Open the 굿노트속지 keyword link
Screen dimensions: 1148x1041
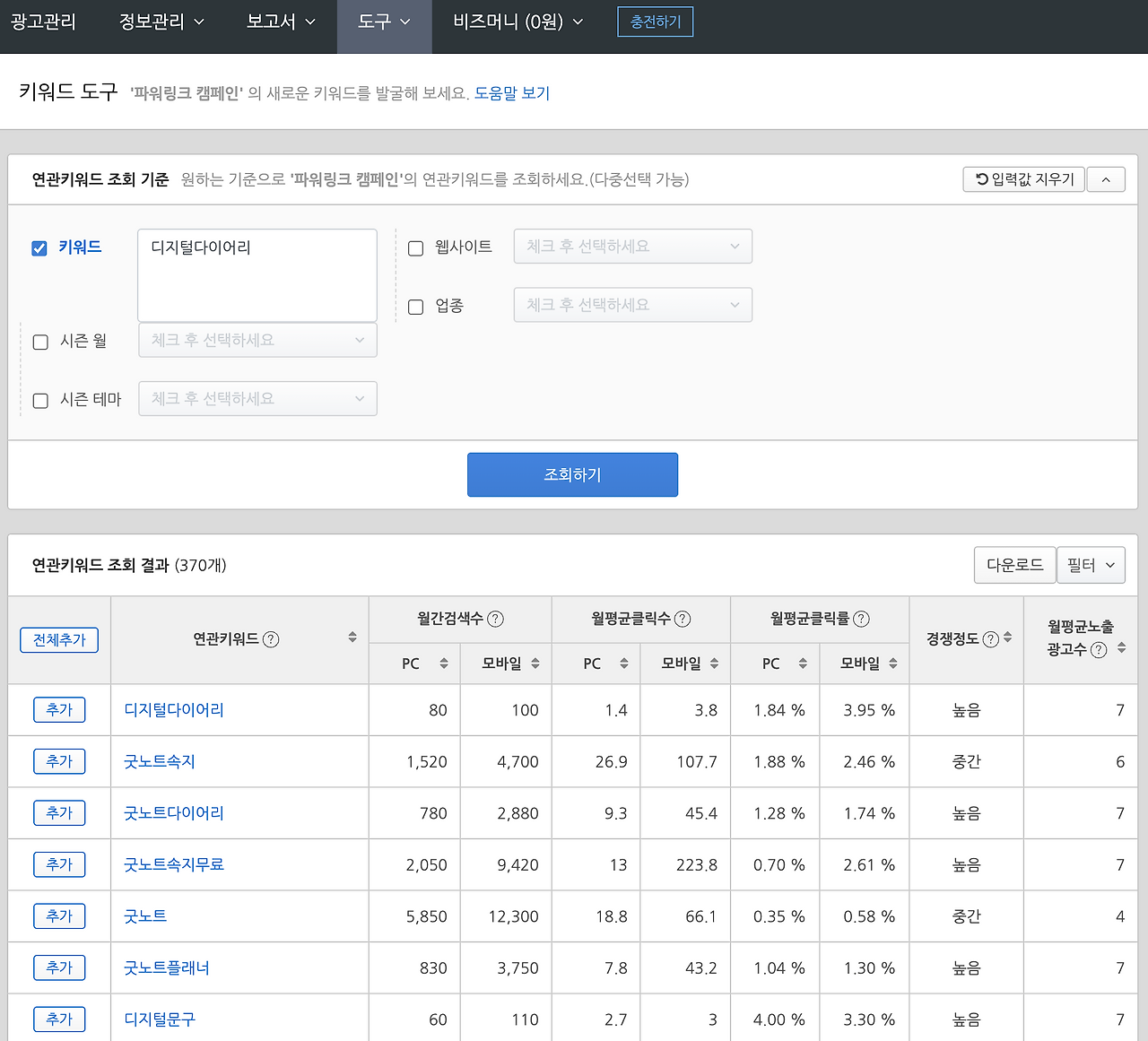pyautogui.click(x=160, y=761)
